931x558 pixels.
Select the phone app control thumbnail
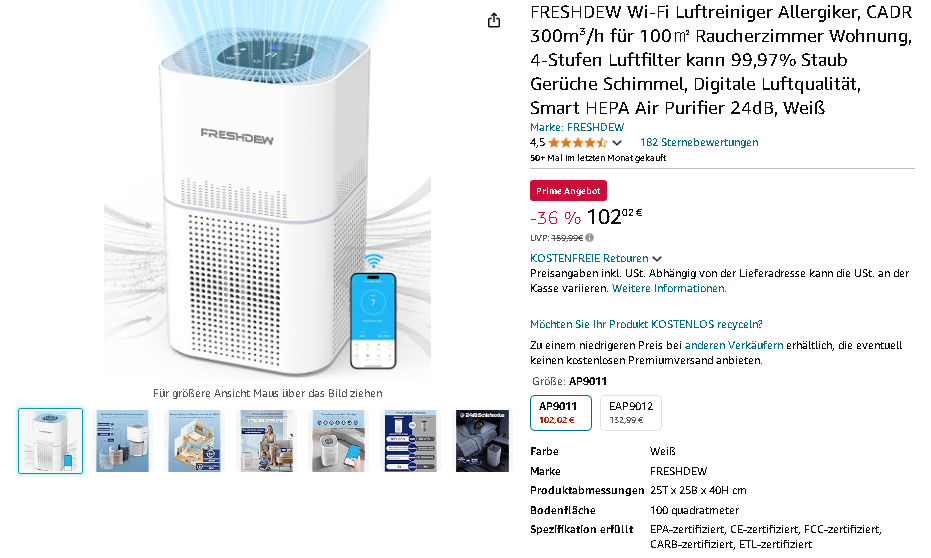click(x=338, y=440)
